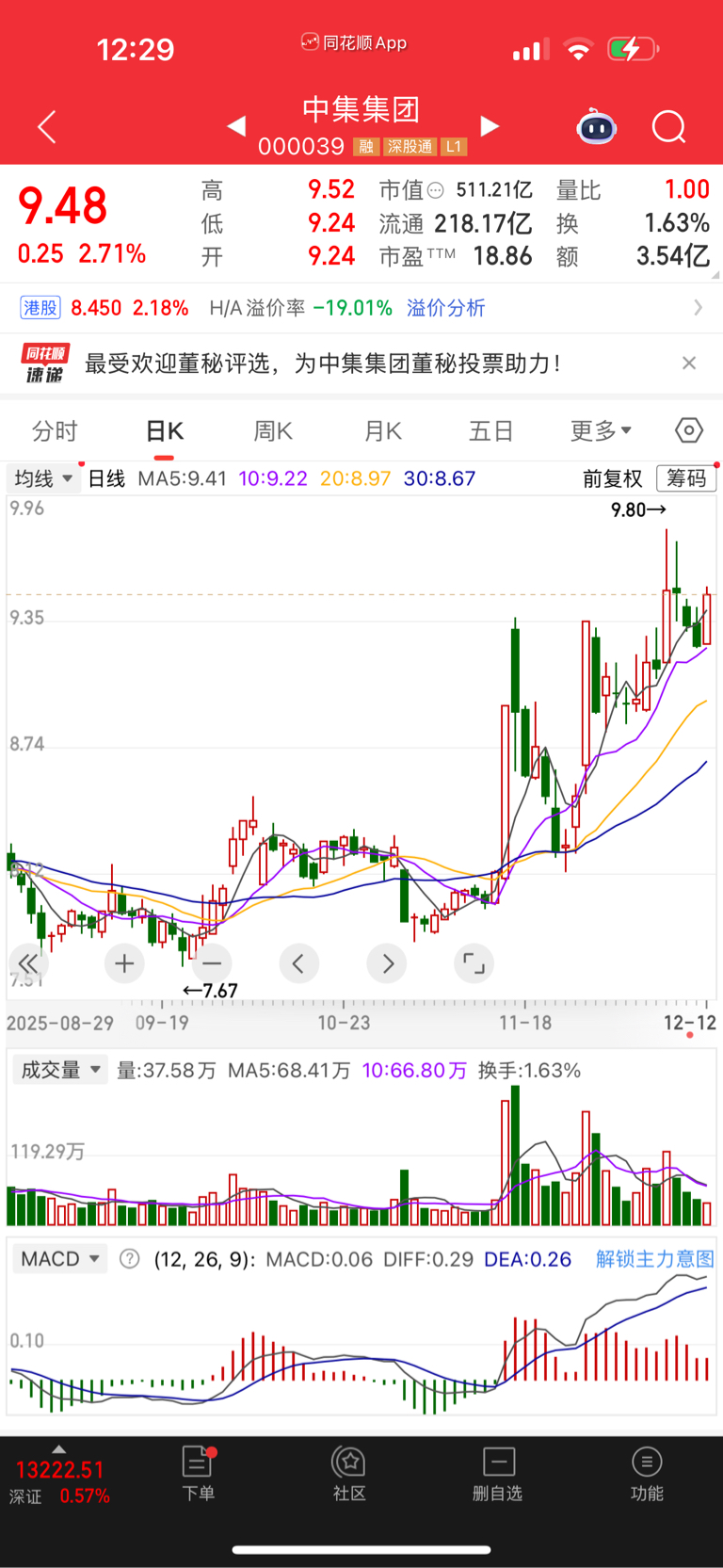The image size is (723, 1568).
Task: Open the robot AI assistant
Action: [596, 126]
